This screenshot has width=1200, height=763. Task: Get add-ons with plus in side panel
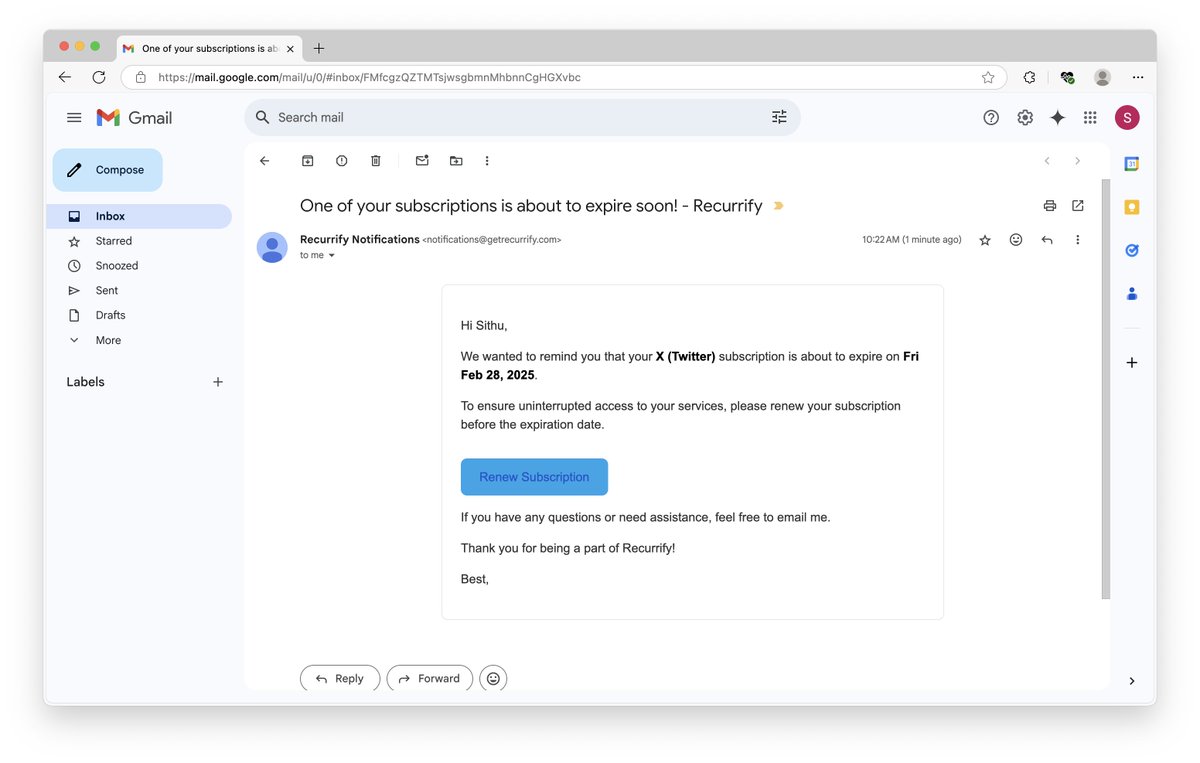[x=1132, y=362]
